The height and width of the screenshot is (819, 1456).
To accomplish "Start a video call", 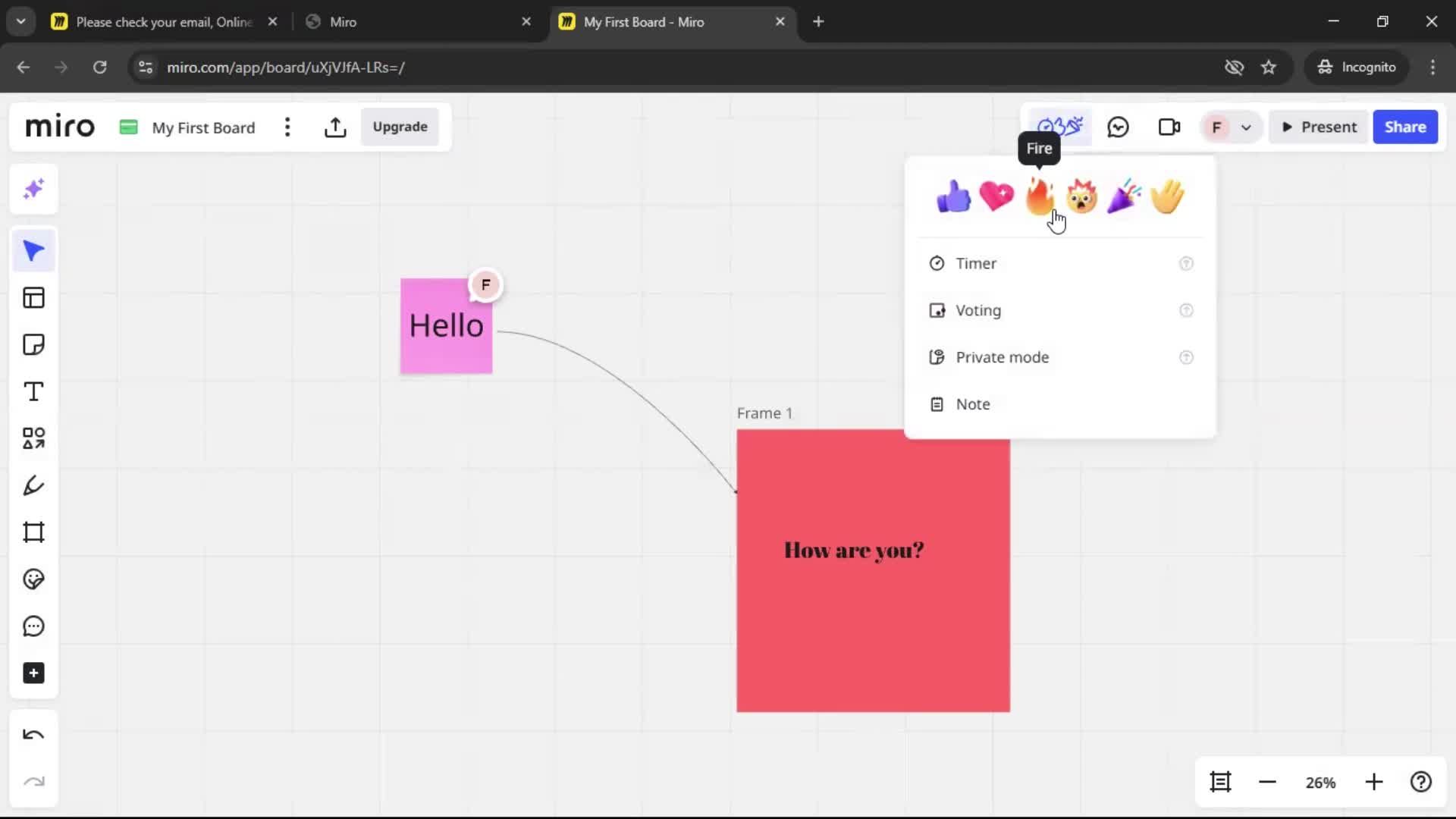I will (x=1169, y=127).
